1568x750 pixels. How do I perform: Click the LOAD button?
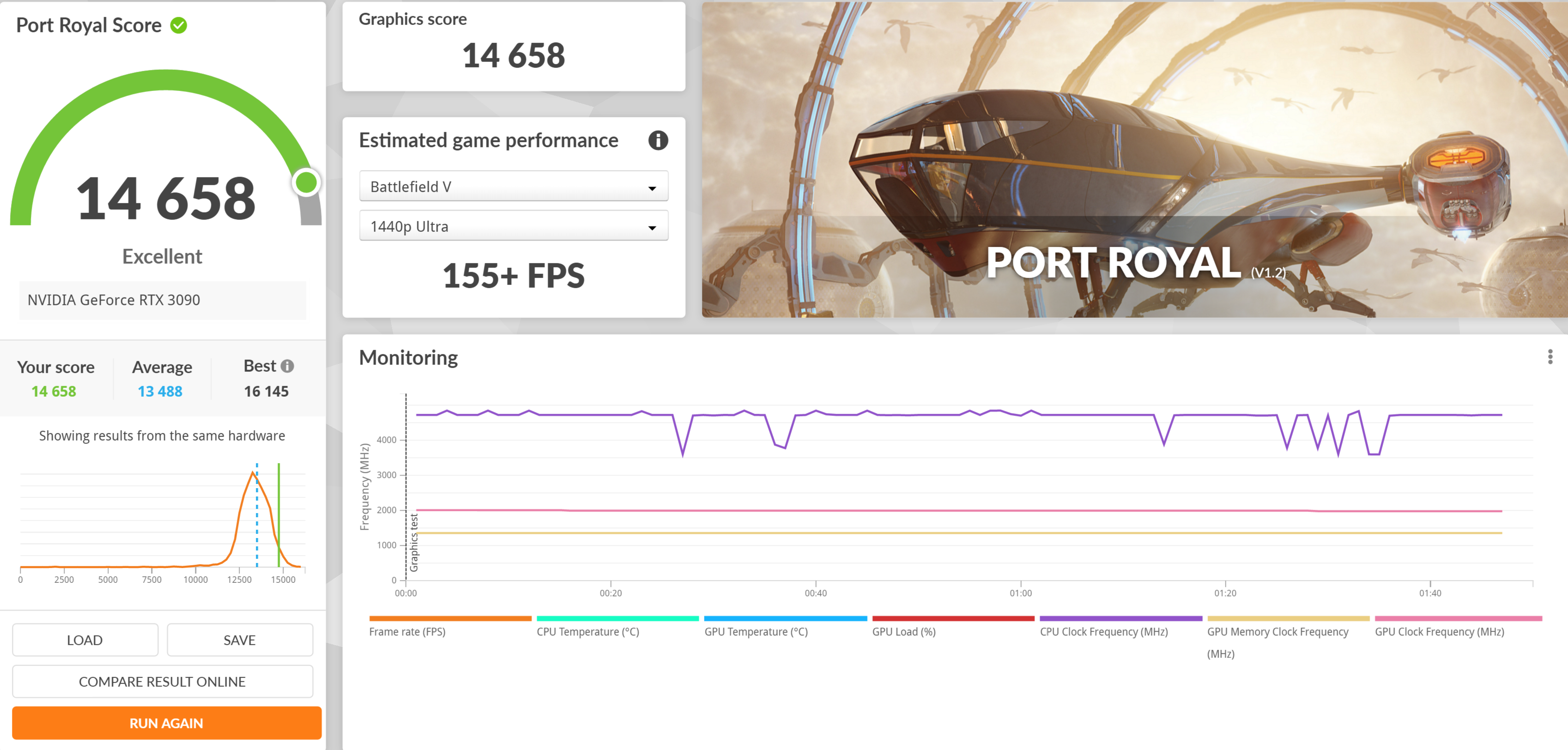pos(85,640)
